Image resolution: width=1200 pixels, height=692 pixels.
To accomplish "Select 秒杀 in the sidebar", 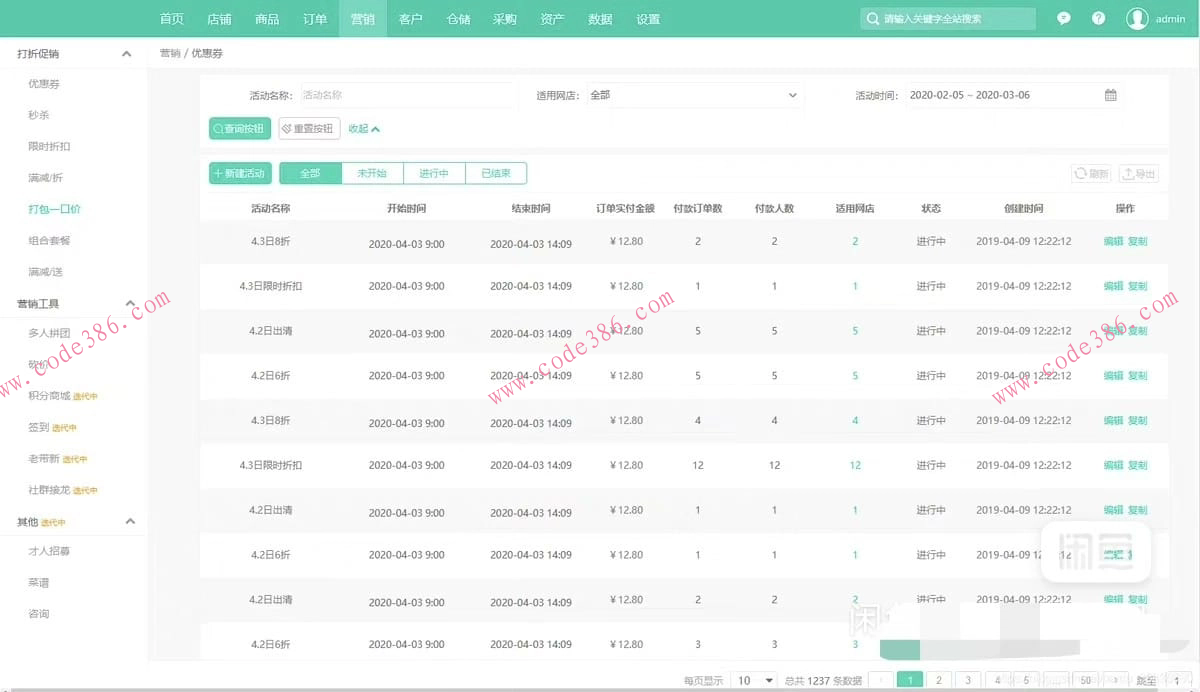I will pos(39,115).
